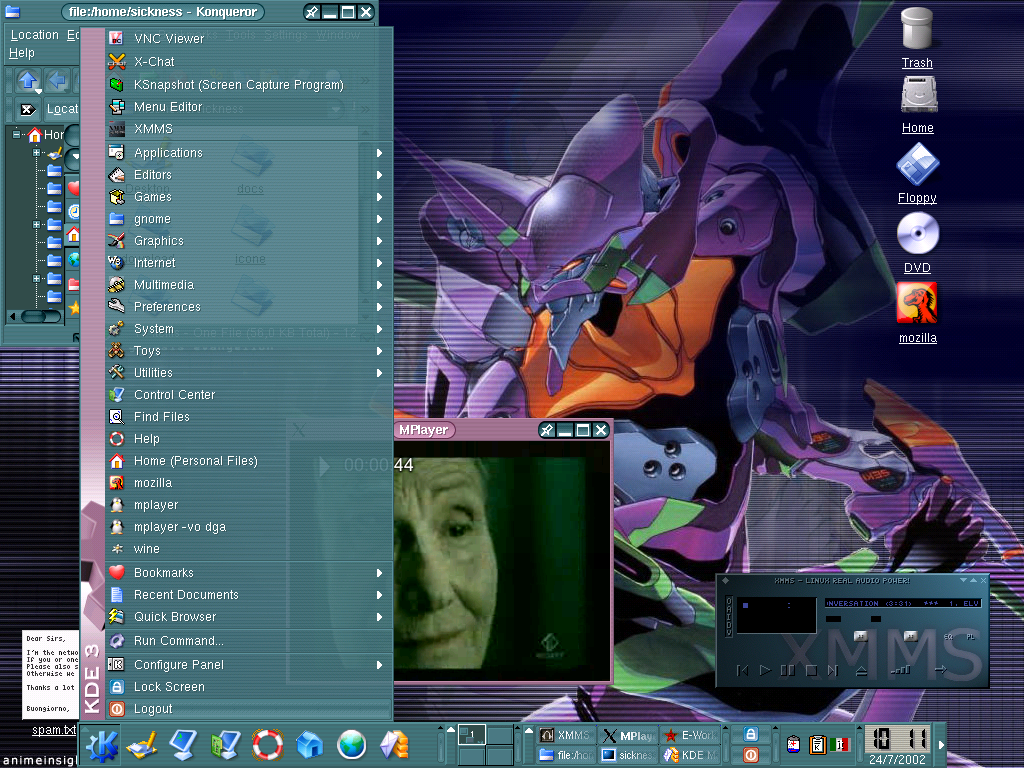Open the Home folder panel icon
1024x768 pixels.
pyautogui.click(x=310, y=745)
